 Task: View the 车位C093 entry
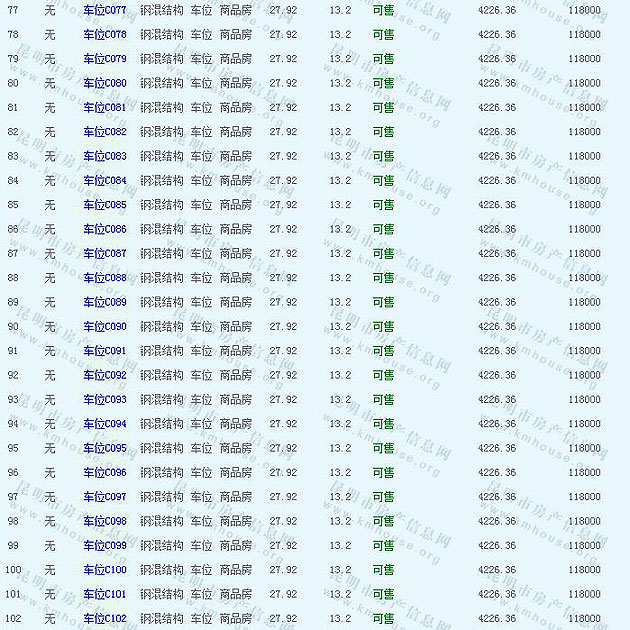click(105, 399)
